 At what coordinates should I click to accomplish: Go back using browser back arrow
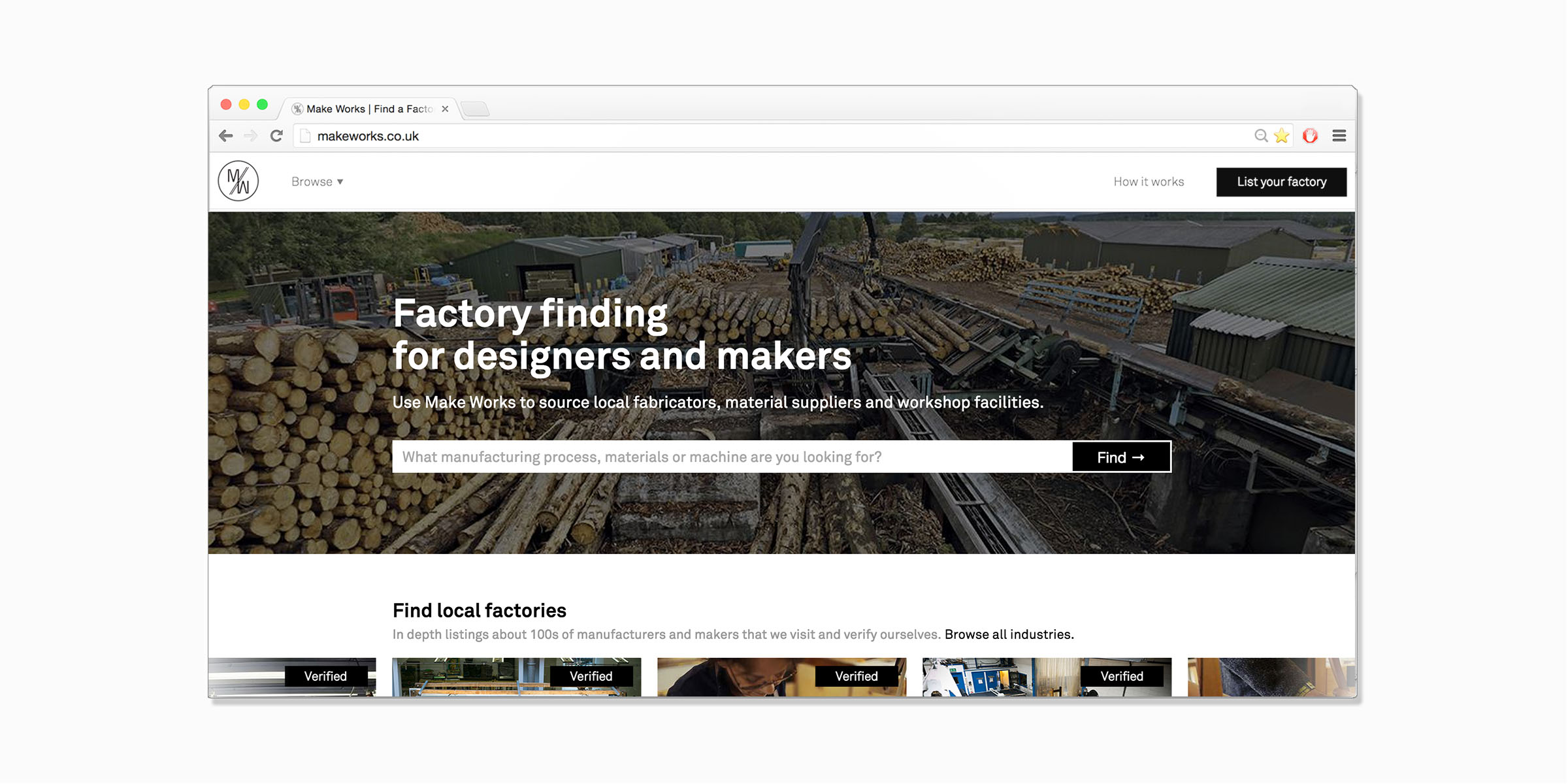pos(226,136)
